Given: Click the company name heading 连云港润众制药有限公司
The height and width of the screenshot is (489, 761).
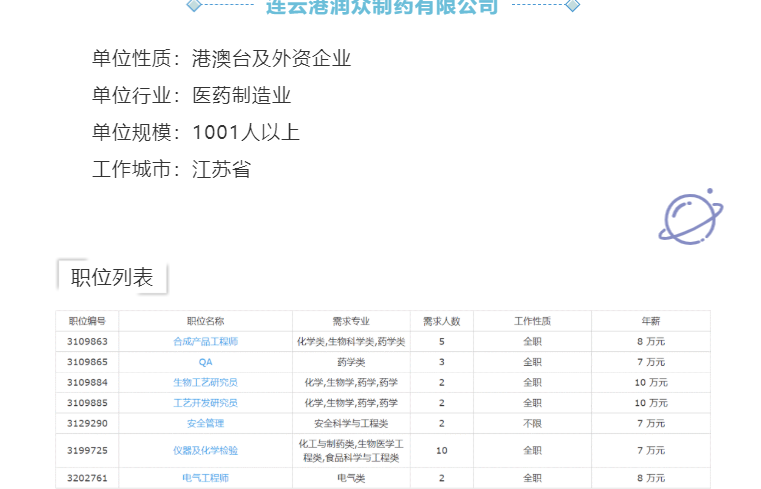Looking at the screenshot, I should [382, 7].
